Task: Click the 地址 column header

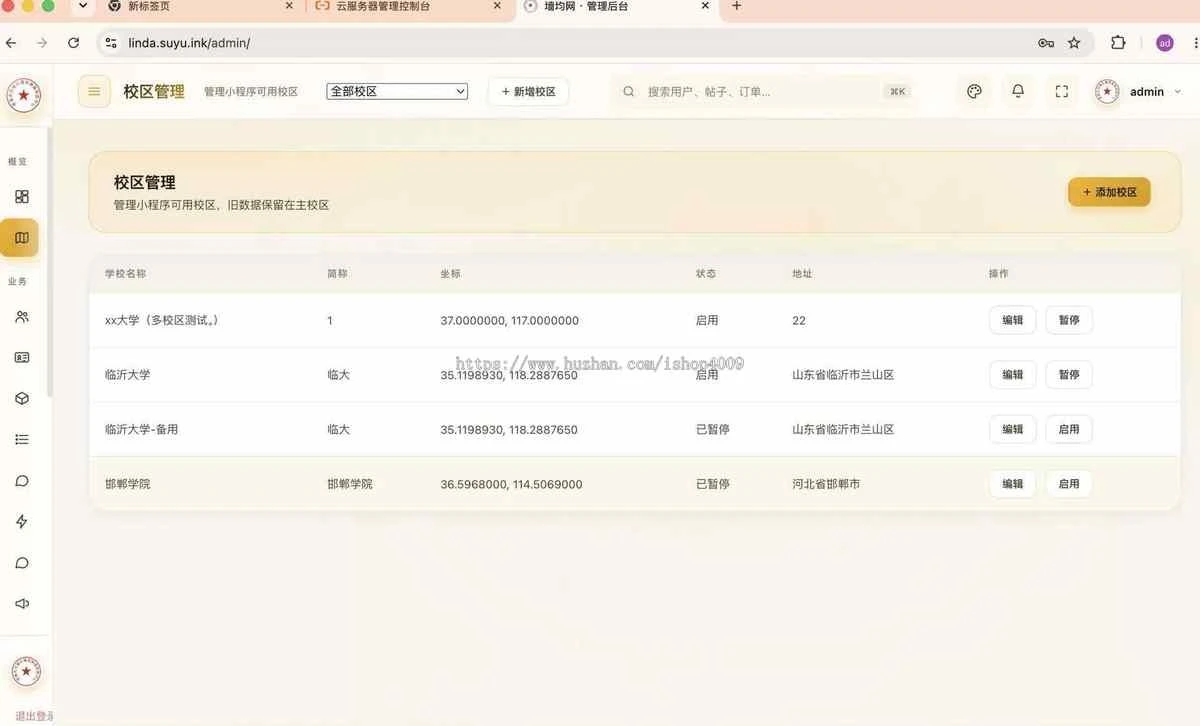Action: 802,273
